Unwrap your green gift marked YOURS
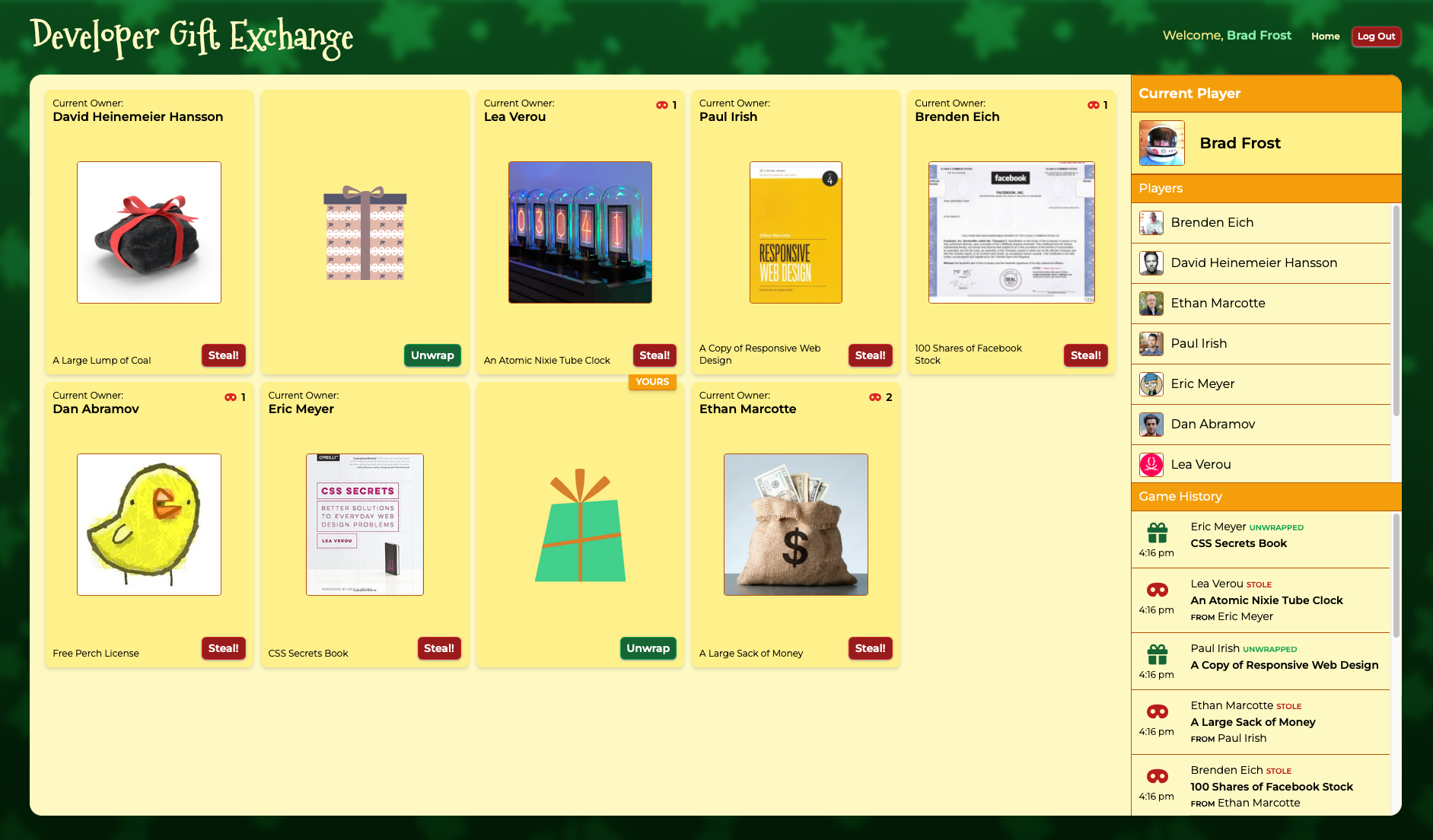 tap(648, 648)
